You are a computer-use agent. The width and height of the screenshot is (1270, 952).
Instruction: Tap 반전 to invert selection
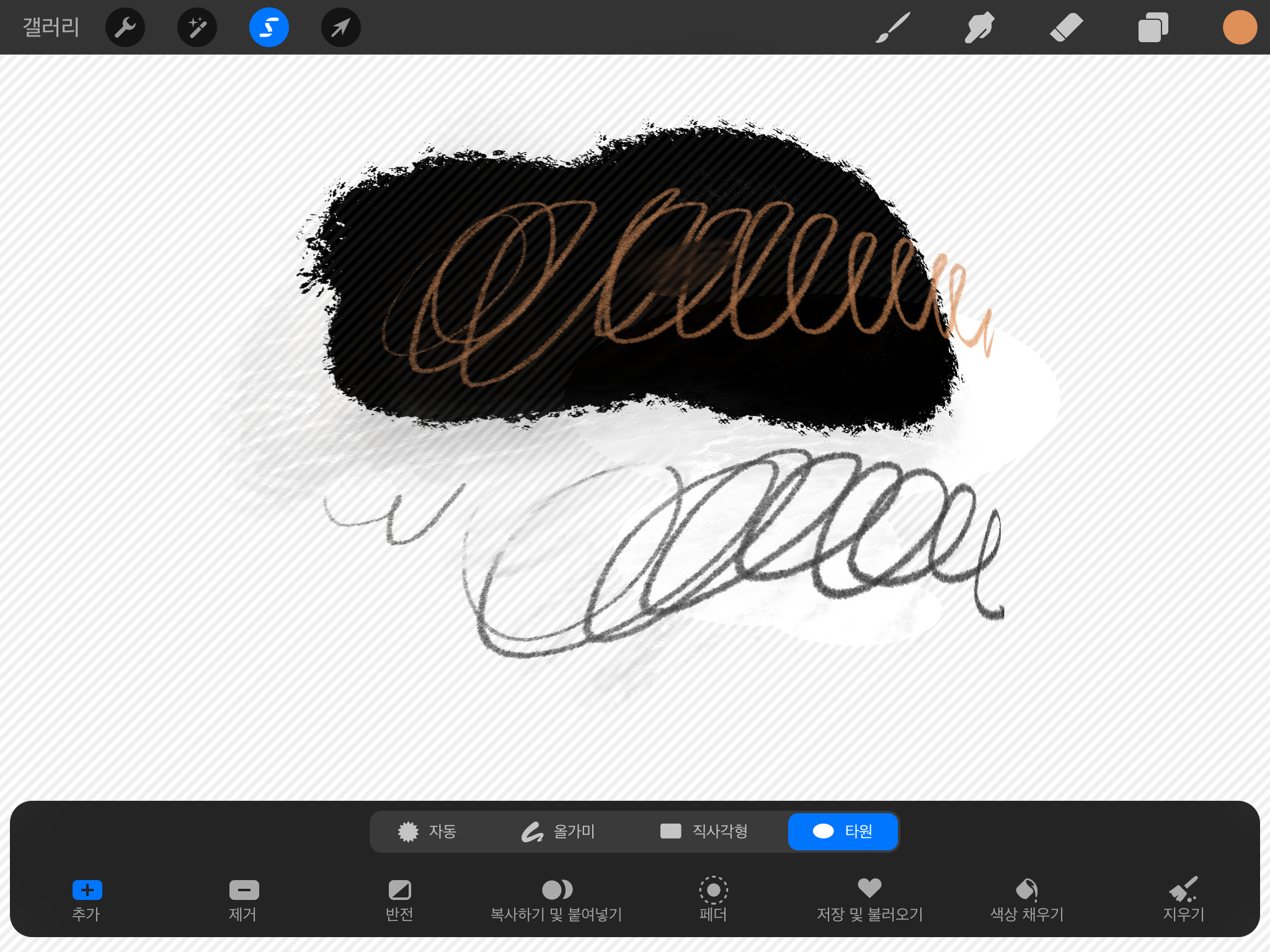pos(399,899)
